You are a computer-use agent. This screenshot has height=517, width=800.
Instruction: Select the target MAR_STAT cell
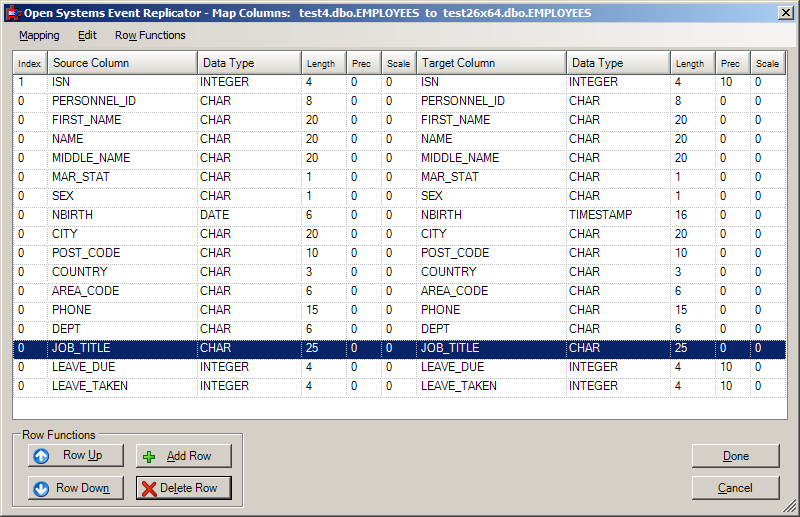pos(491,177)
